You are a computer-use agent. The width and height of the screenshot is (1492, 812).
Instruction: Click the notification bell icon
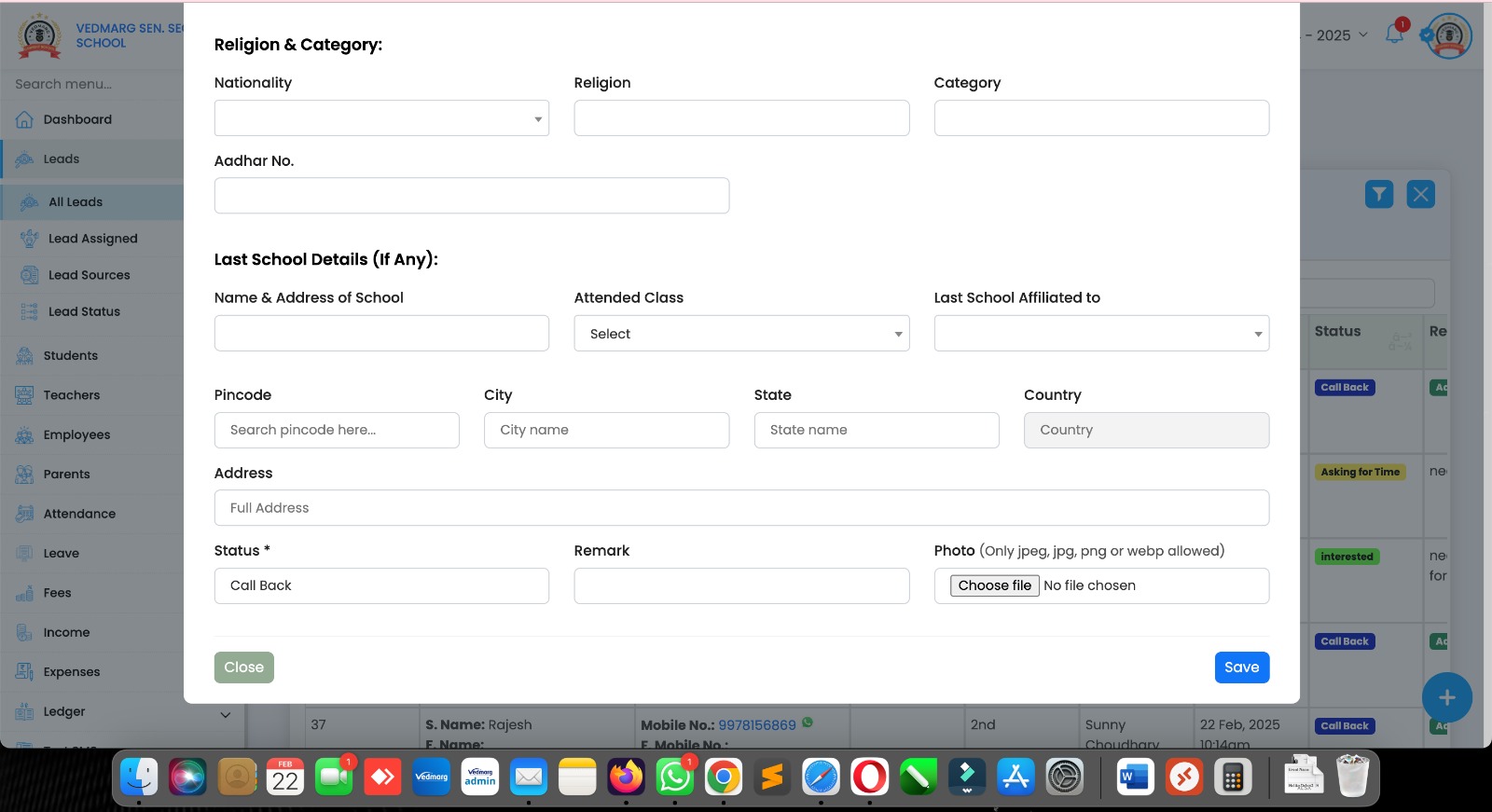(x=1394, y=34)
